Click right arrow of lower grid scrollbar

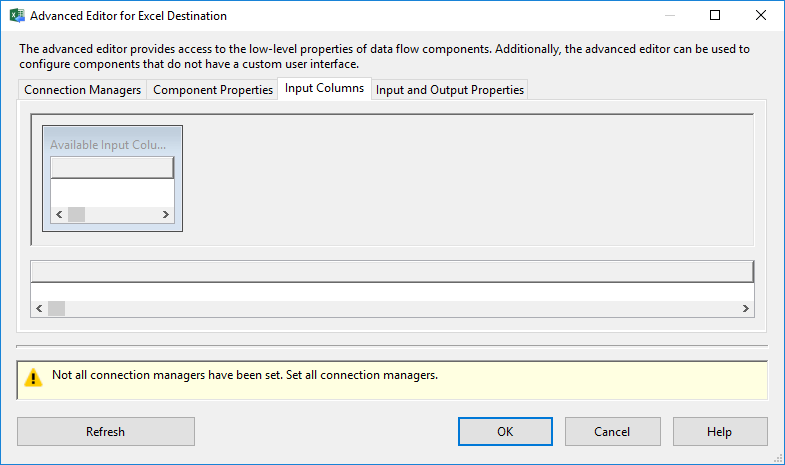point(745,308)
